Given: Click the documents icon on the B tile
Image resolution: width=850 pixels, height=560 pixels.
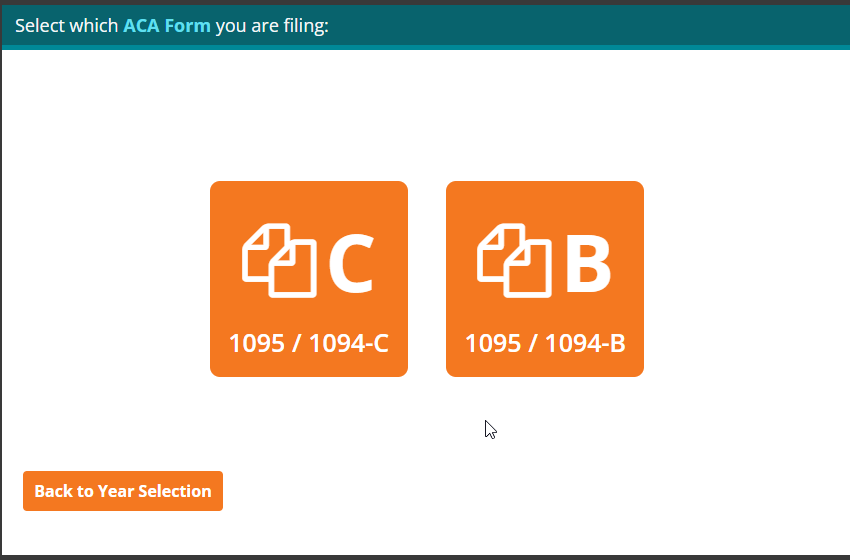Looking at the screenshot, I should [x=514, y=261].
